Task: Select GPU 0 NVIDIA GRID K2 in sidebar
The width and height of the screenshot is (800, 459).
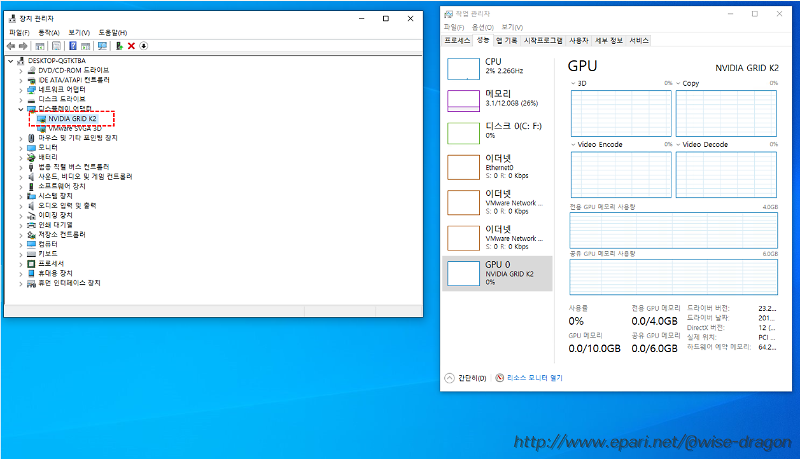Action: pyautogui.click(x=497, y=273)
